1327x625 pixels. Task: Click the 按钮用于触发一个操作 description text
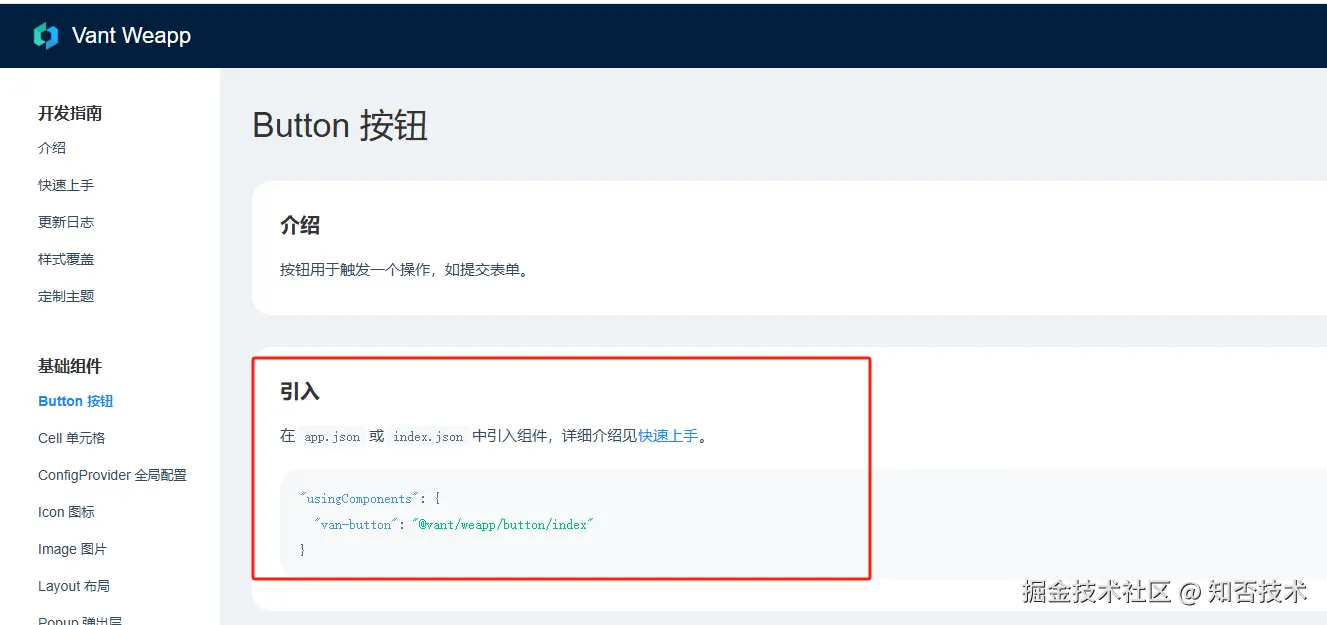click(x=404, y=269)
